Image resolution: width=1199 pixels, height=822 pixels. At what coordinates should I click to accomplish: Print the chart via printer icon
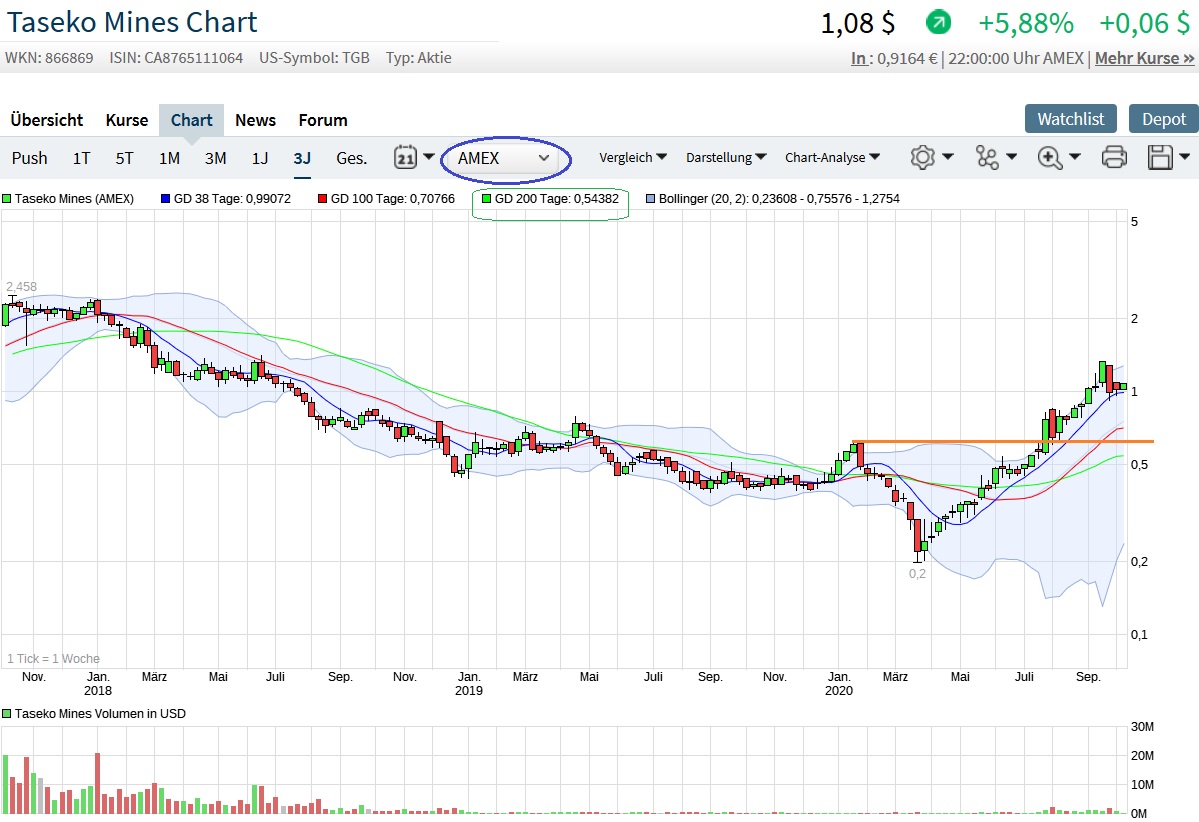coord(1113,157)
